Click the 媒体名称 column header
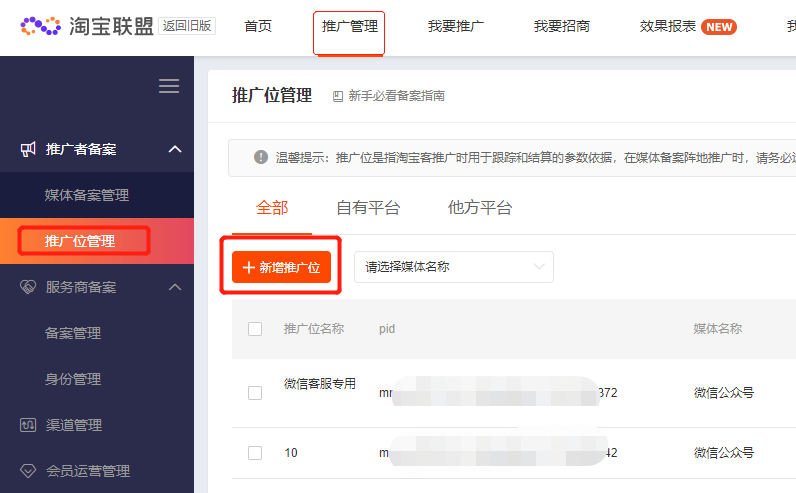The height and width of the screenshot is (493, 796). coord(718,329)
